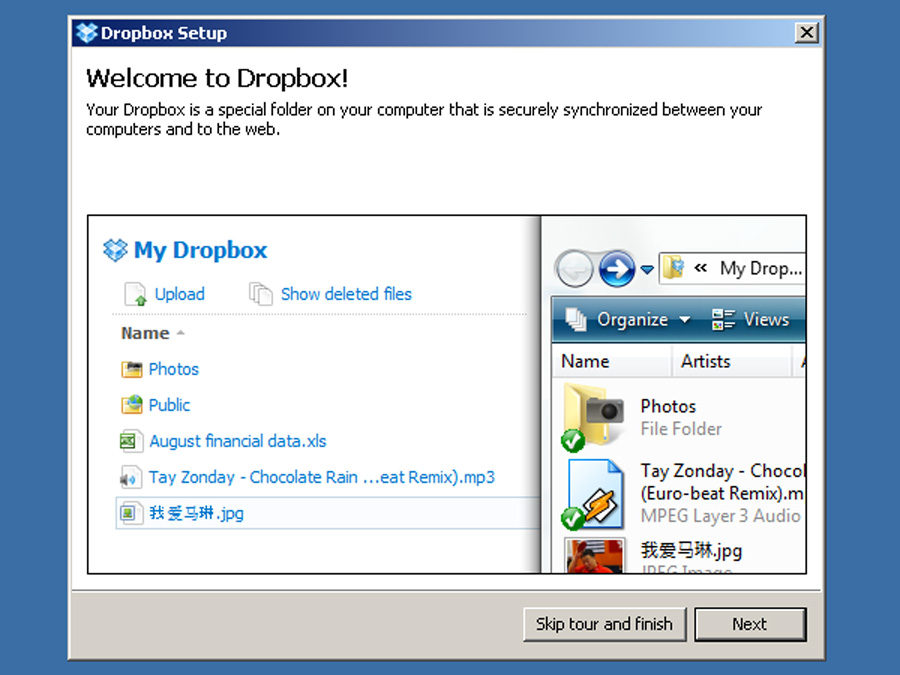The image size is (900, 675).
Task: Open the Views toolbar menu
Action: pyautogui.click(x=752, y=320)
